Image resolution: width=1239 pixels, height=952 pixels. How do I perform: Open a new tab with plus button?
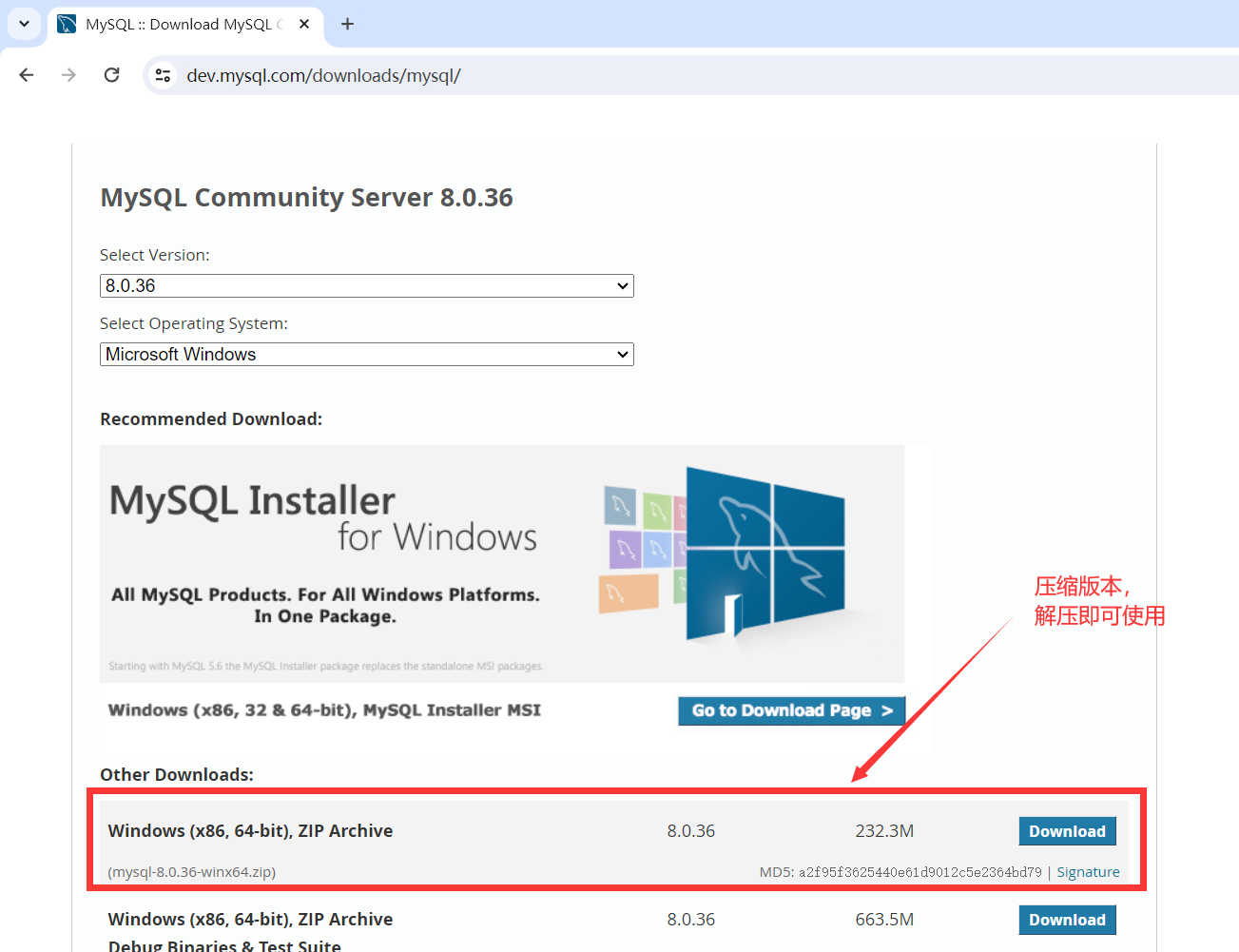[347, 24]
